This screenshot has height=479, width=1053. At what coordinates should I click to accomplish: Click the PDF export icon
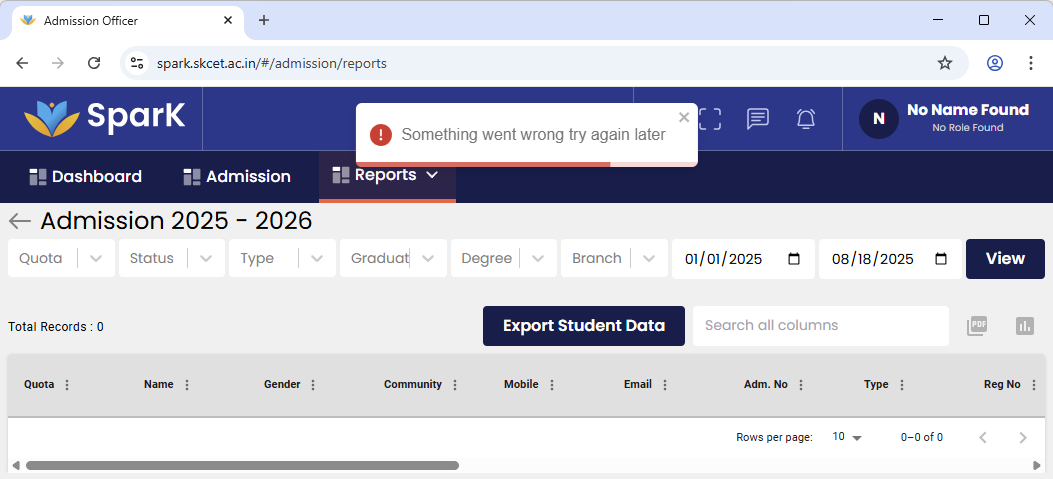coord(977,326)
